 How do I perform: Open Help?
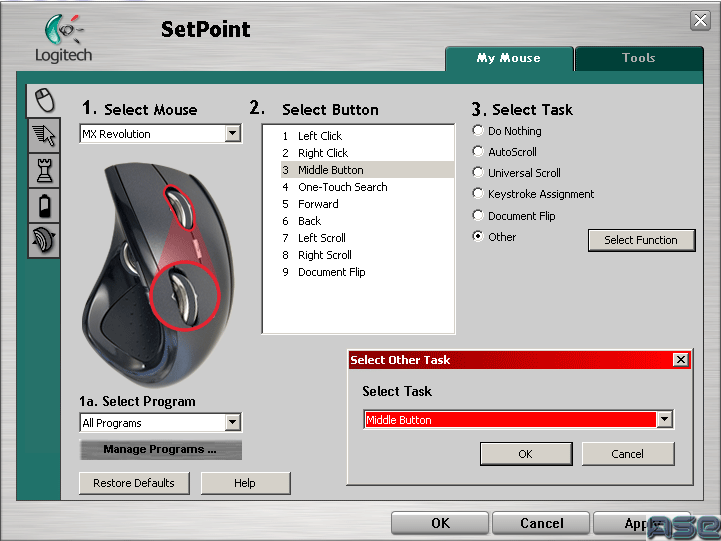[245, 483]
